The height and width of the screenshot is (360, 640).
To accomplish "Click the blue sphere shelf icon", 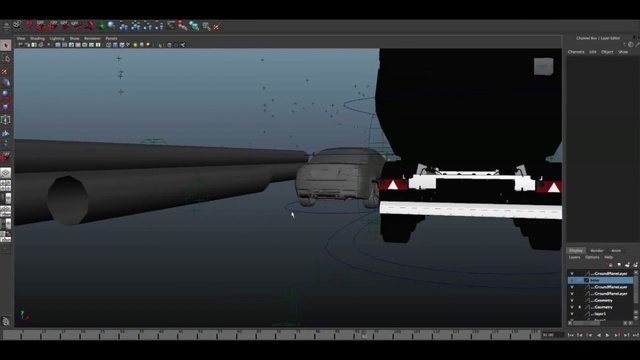I will [x=111, y=26].
